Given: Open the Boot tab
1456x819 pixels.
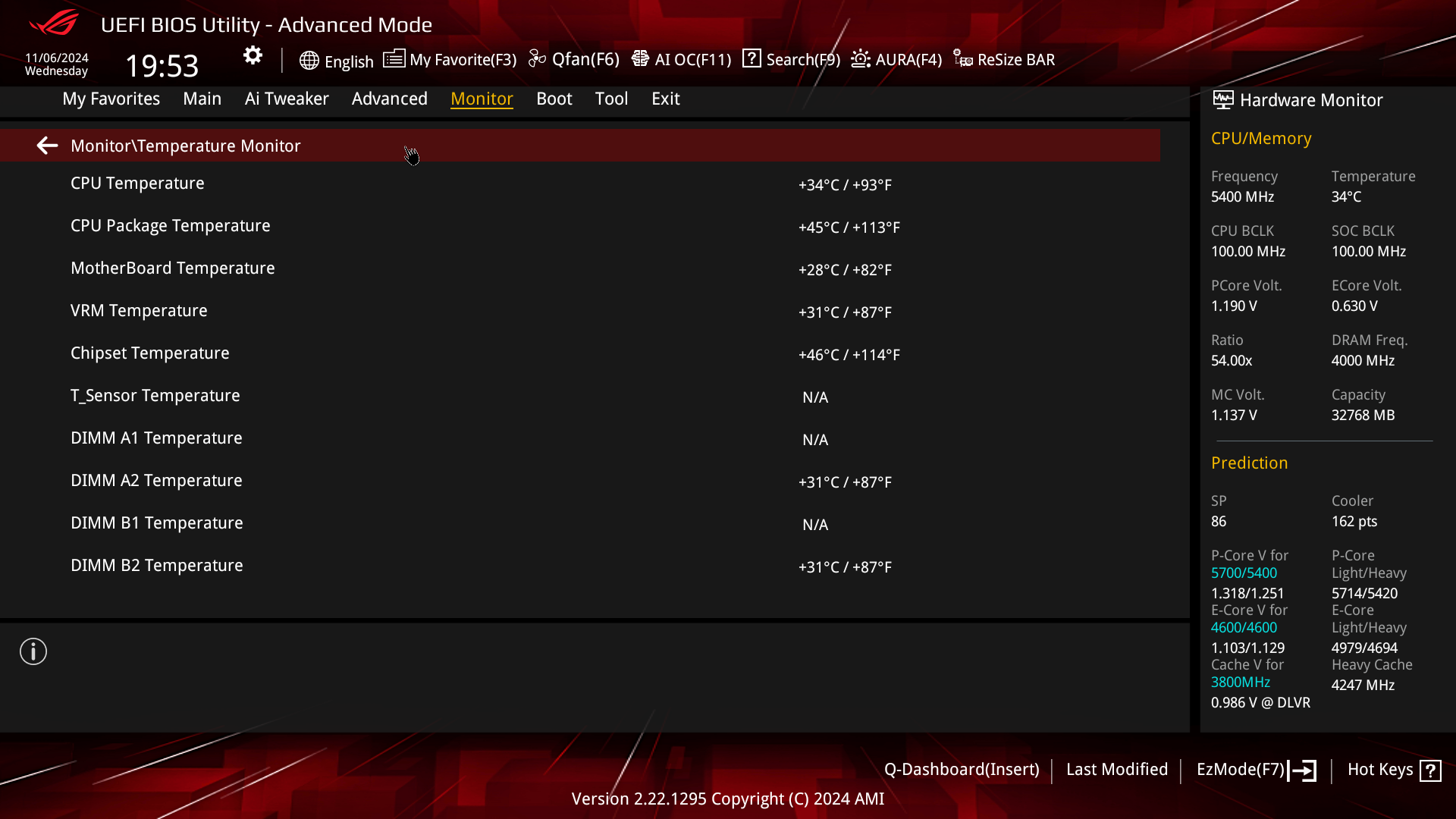Looking at the screenshot, I should pyautogui.click(x=554, y=99).
